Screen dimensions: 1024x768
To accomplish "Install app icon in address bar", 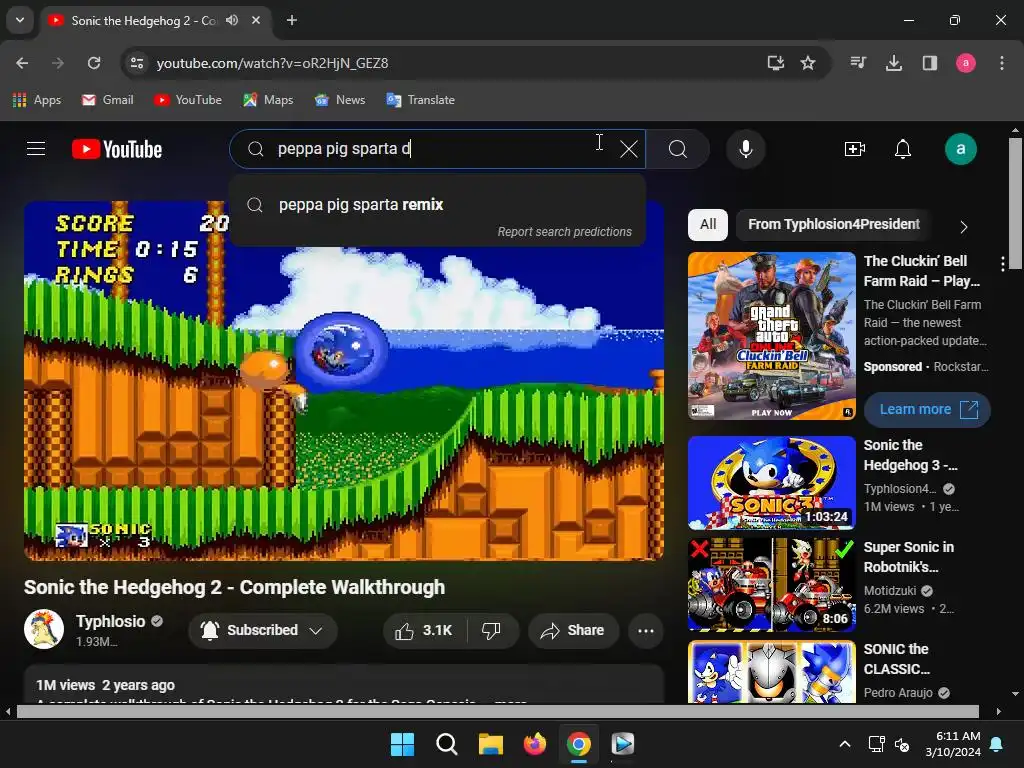I will pos(775,63).
